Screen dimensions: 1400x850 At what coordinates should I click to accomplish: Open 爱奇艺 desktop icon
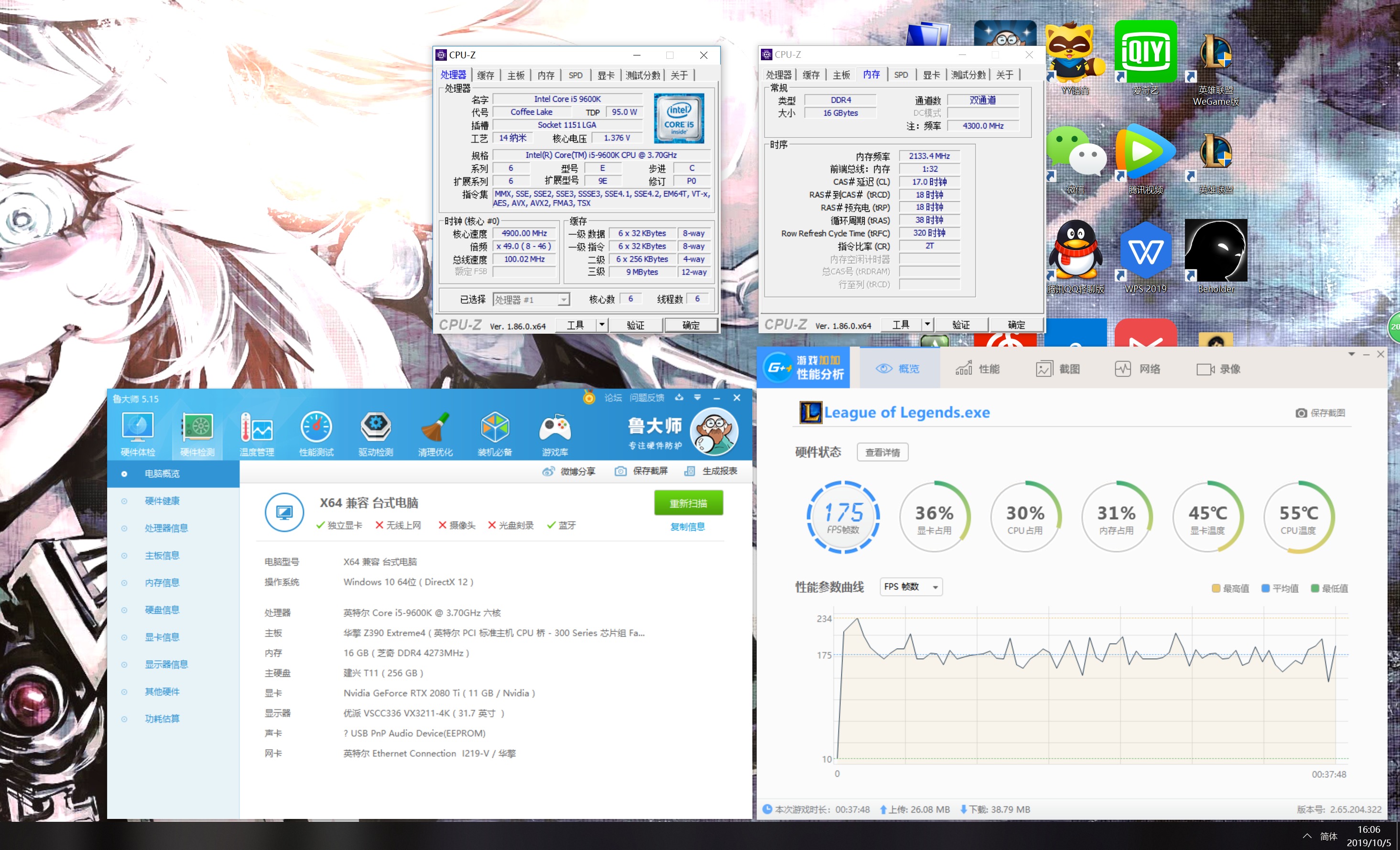pyautogui.click(x=1145, y=57)
